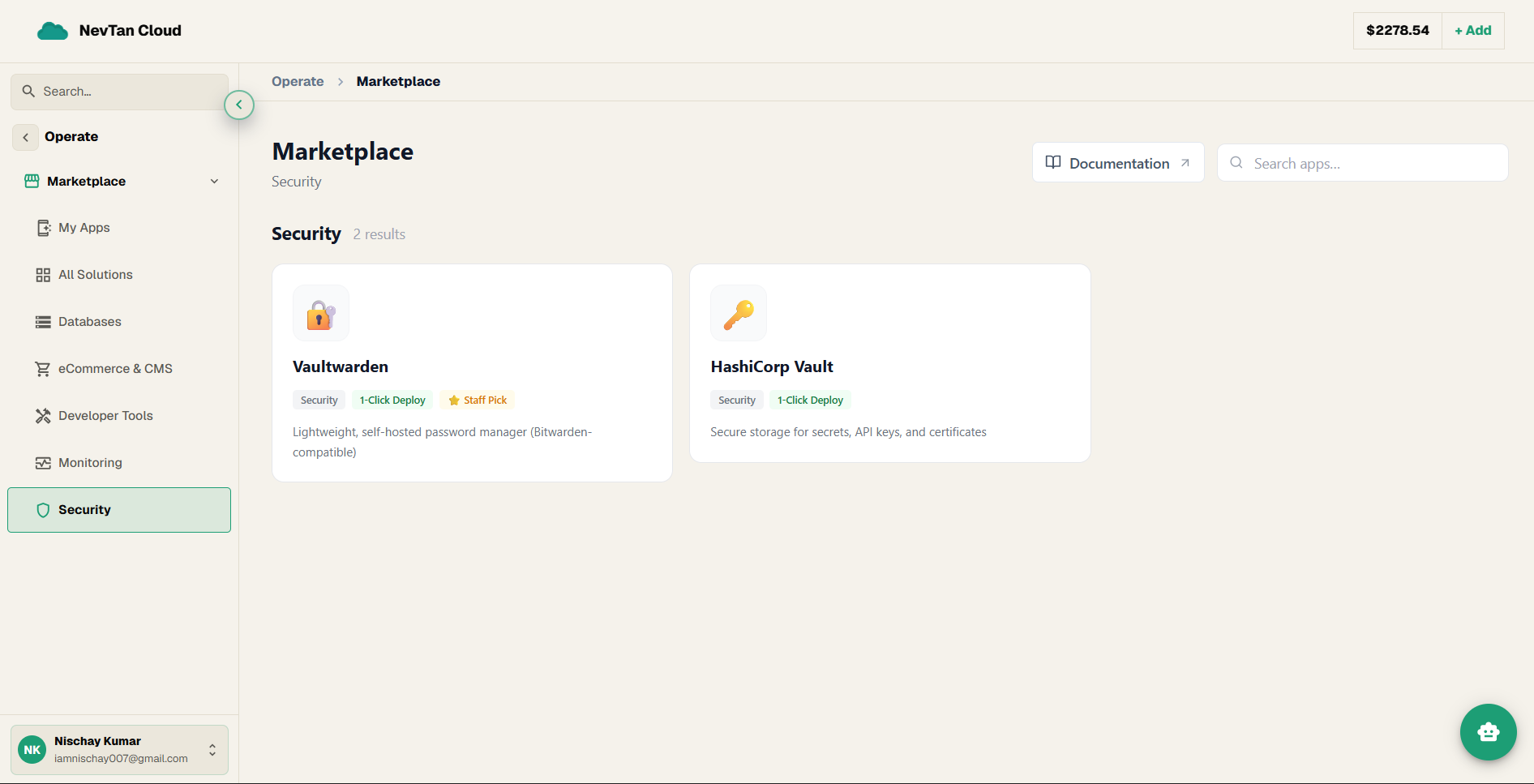Viewport: 1534px width, 784px height.
Task: Click the Security section heading
Action: [x=306, y=234]
